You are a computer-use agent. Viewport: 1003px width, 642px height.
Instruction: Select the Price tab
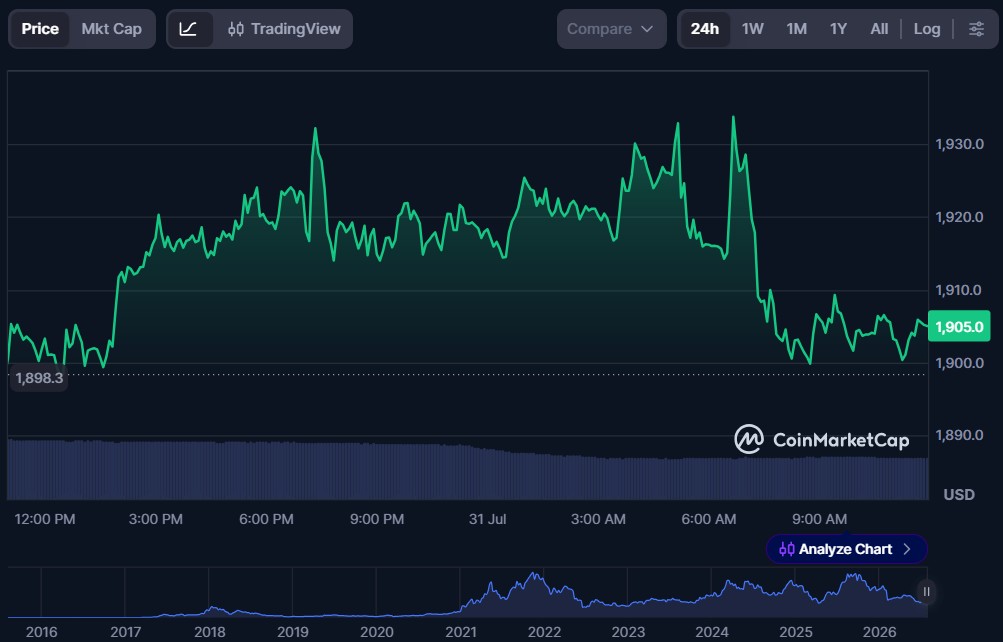pyautogui.click(x=40, y=29)
